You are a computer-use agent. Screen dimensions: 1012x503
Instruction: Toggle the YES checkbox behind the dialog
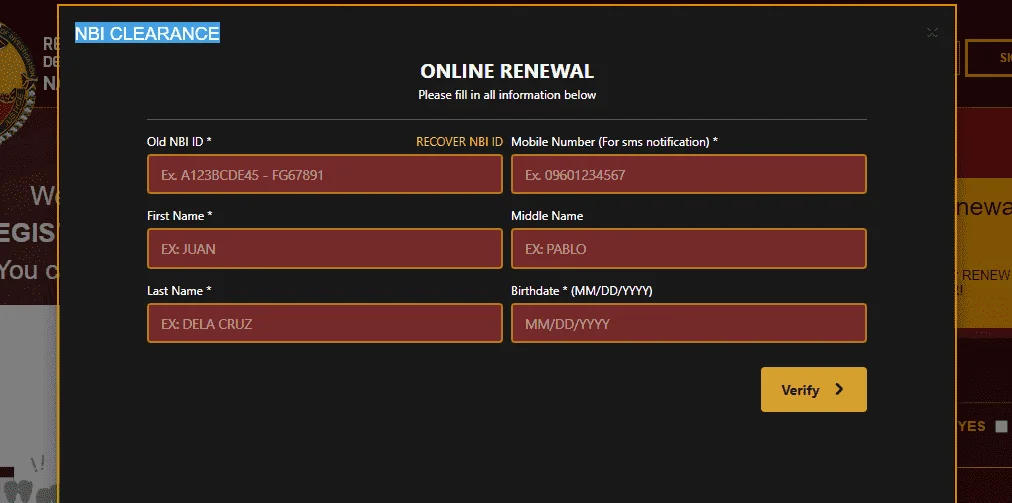[1001, 426]
